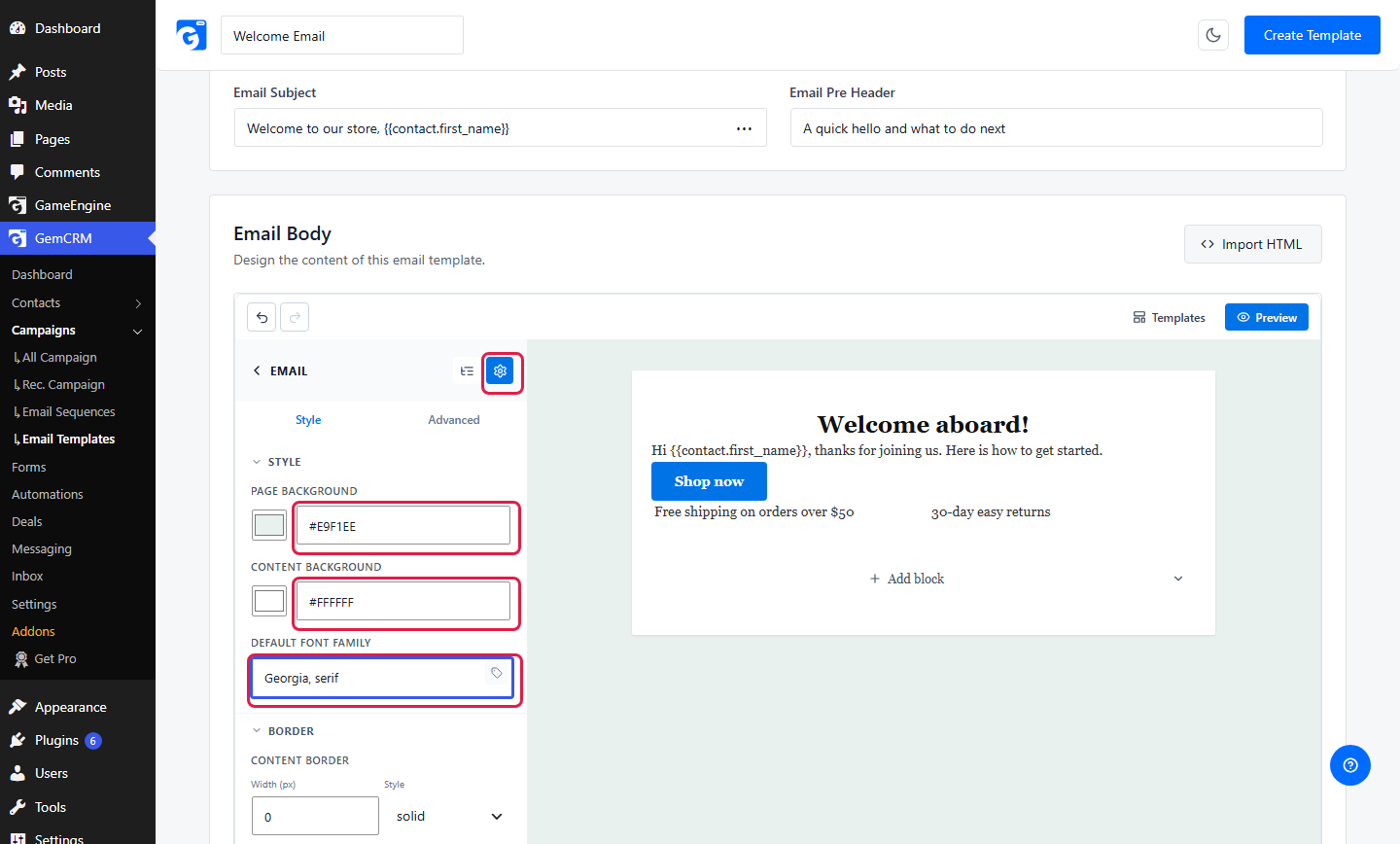The width and height of the screenshot is (1400, 844).
Task: Click the Appearance brush icon
Action: point(17,707)
